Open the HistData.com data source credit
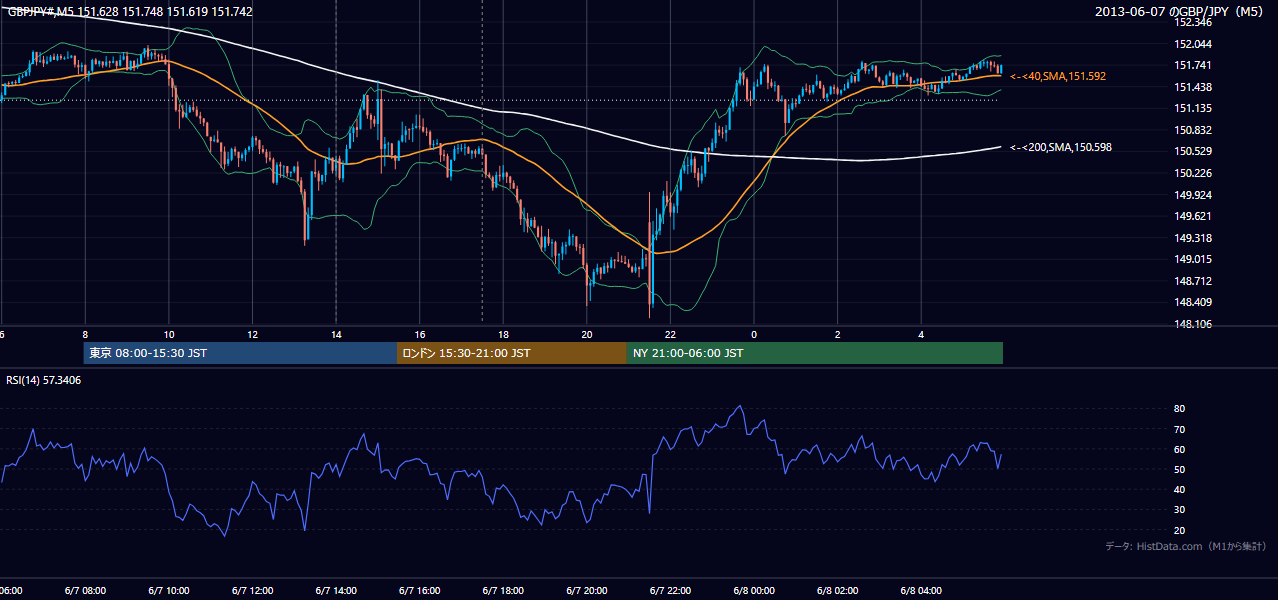Image resolution: width=1278 pixels, height=600 pixels. (x=1186, y=546)
